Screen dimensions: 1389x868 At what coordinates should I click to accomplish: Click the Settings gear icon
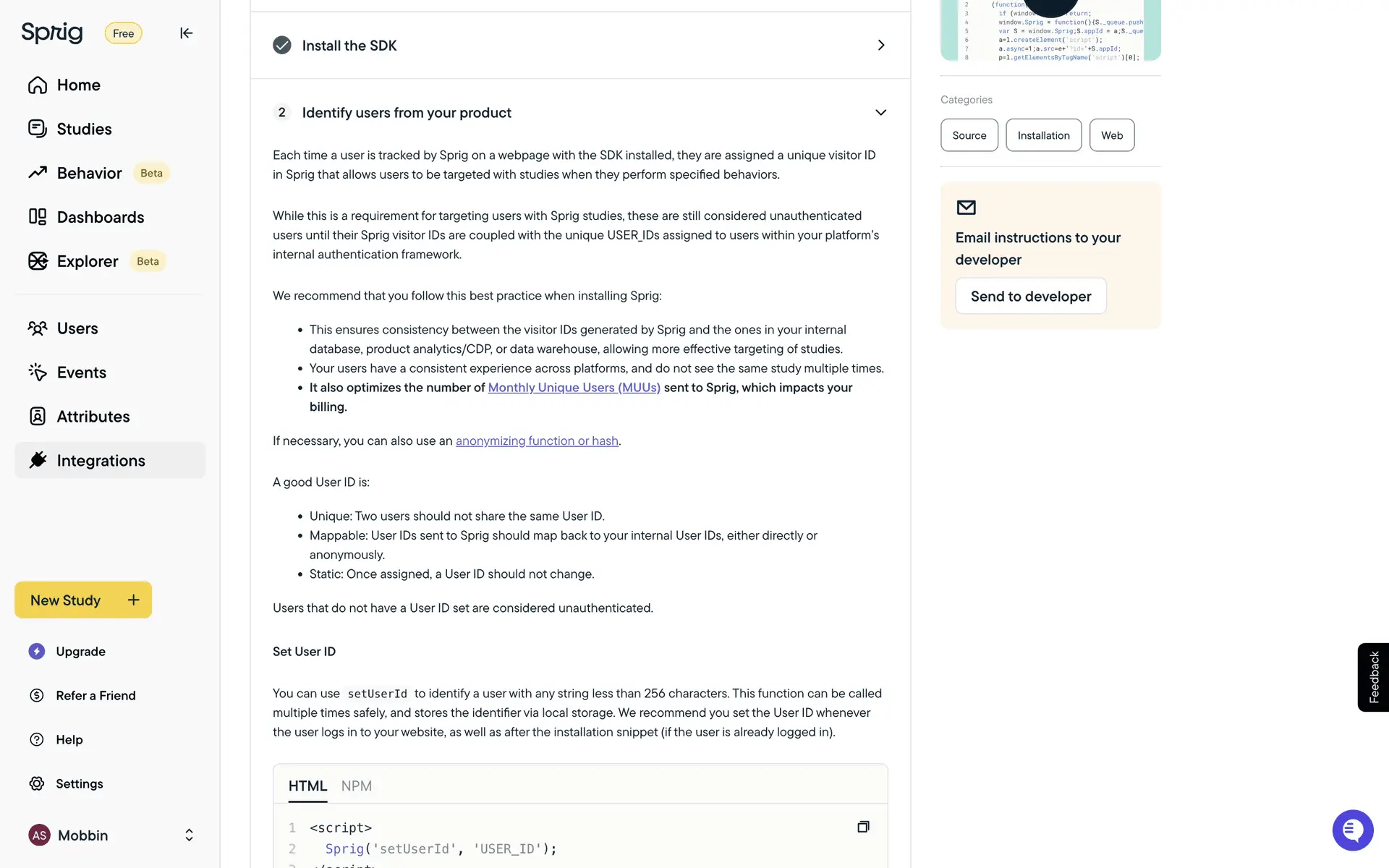tap(37, 783)
